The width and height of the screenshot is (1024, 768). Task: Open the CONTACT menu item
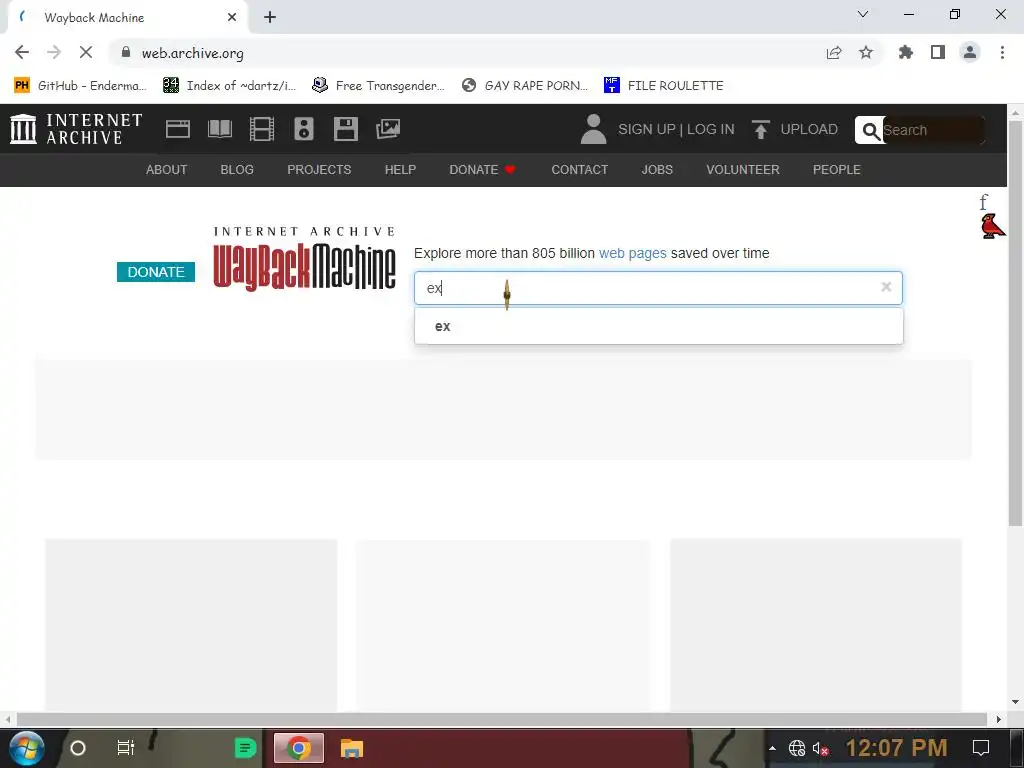pos(579,170)
